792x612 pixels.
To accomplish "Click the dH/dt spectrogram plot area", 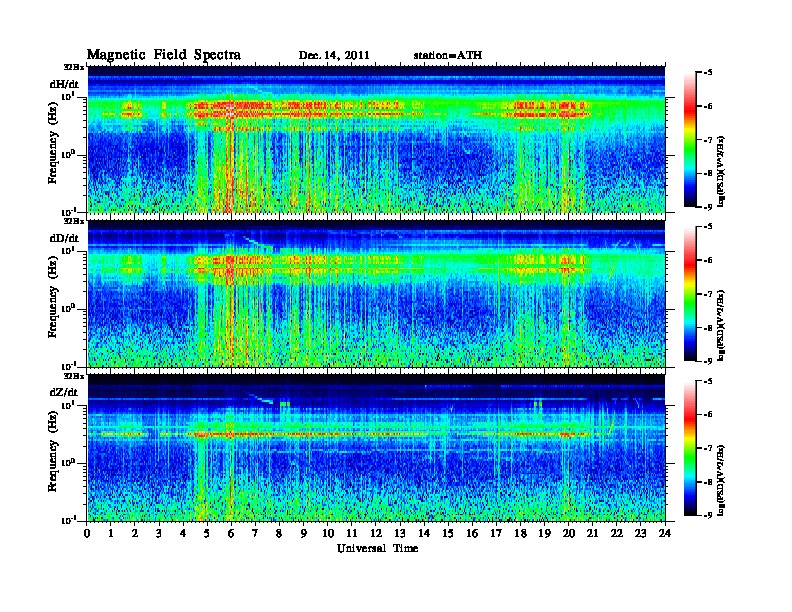I will pyautogui.click(x=376, y=139).
